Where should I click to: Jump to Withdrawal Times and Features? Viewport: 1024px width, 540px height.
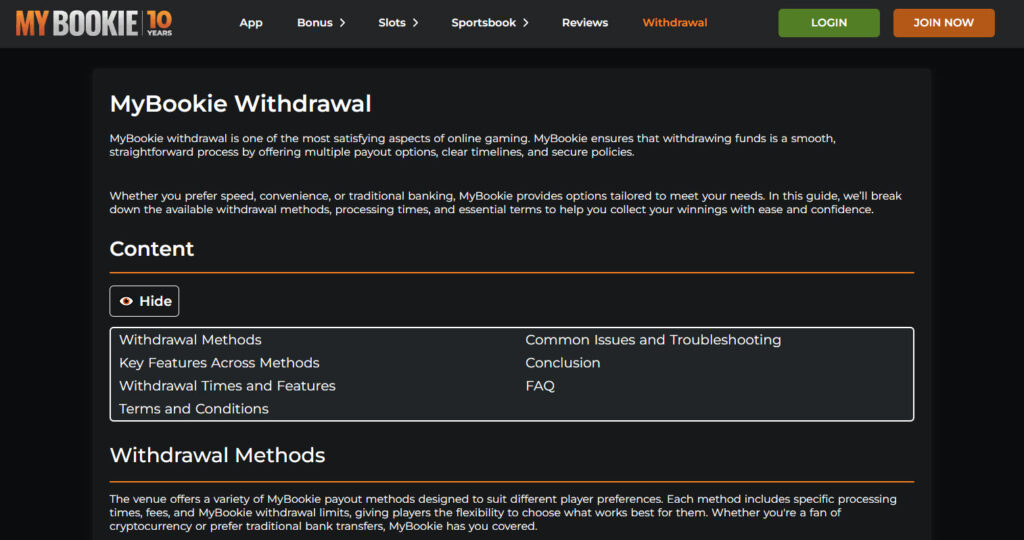[227, 385]
